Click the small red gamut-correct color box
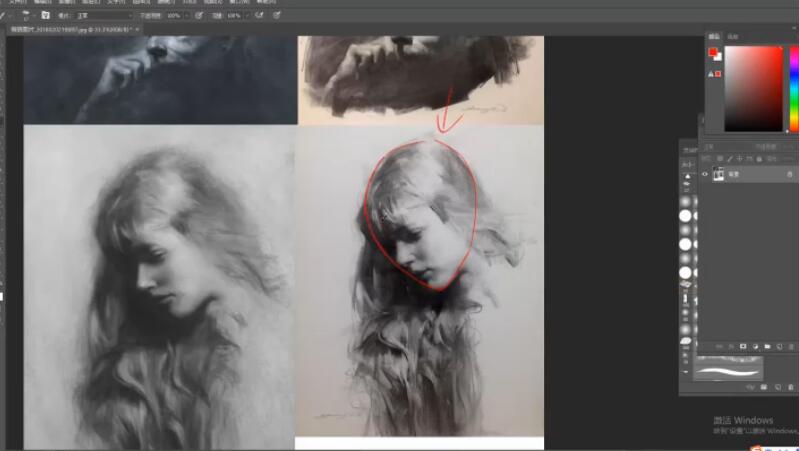 pyautogui.click(x=718, y=74)
